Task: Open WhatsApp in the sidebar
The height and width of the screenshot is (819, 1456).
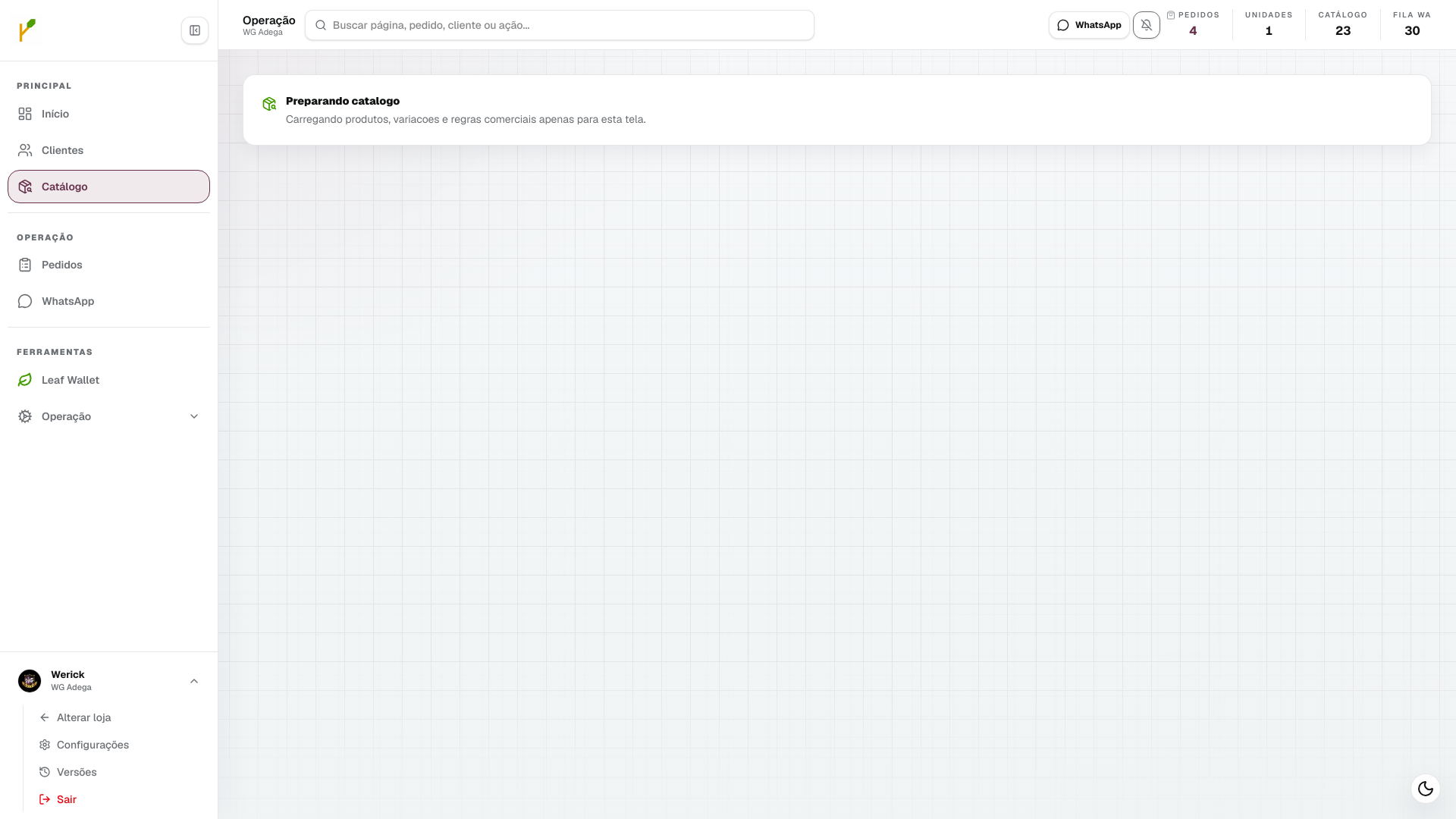Action: pyautogui.click(x=108, y=301)
